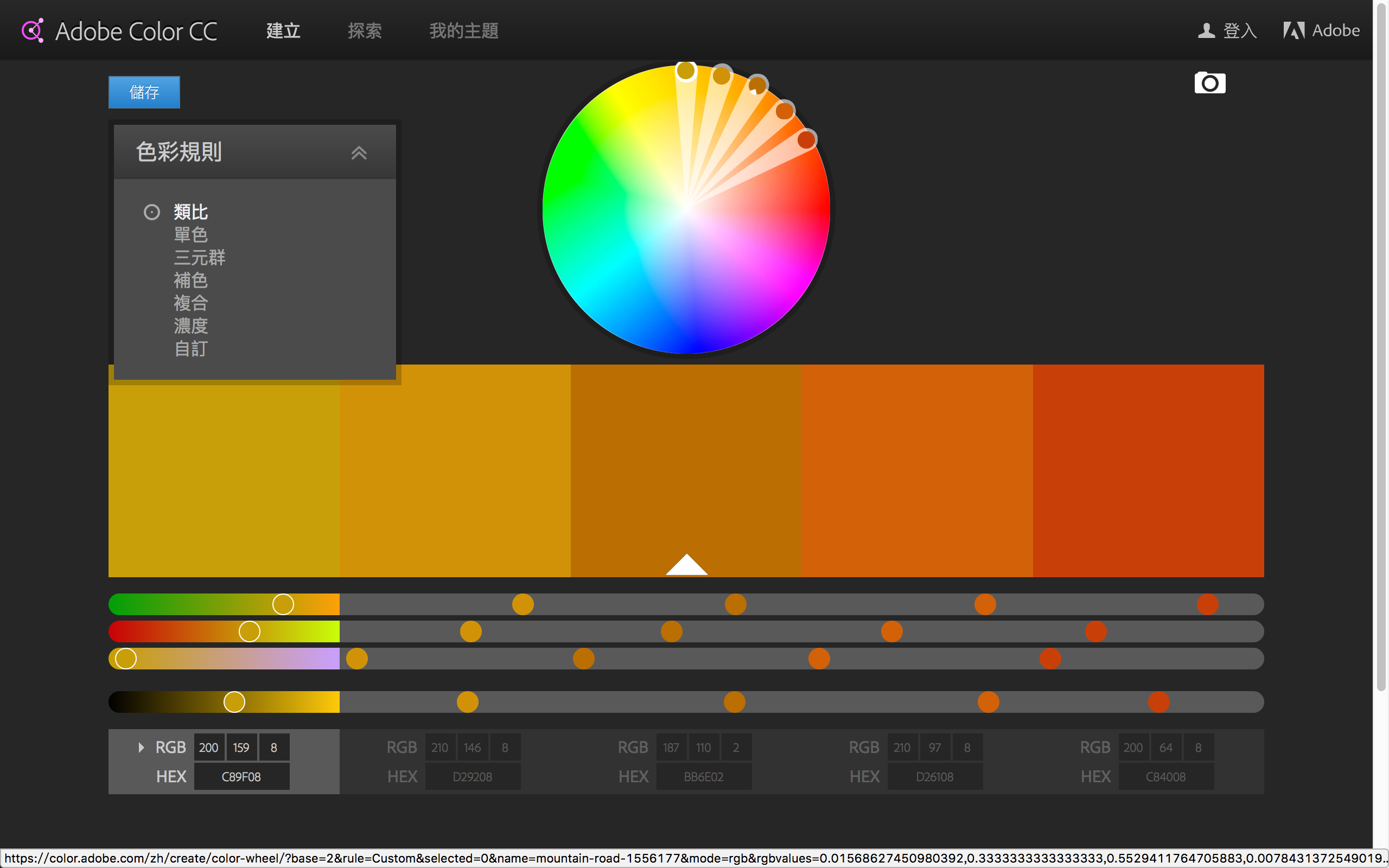Screen dimensions: 1389x868
Task: Click red channel dot of D29208 color
Action: 523,604
